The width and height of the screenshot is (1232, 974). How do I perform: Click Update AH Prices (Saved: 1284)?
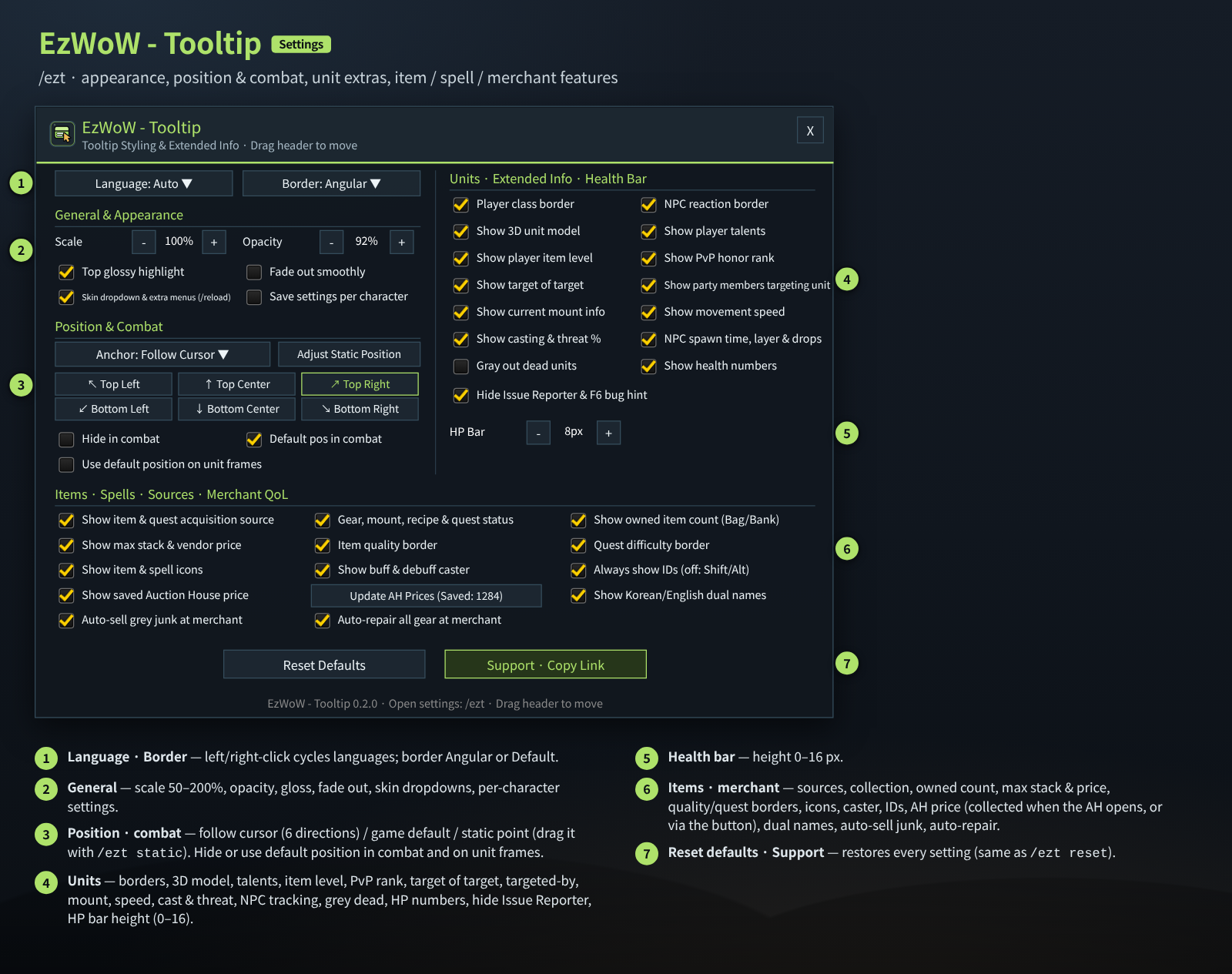(x=426, y=596)
